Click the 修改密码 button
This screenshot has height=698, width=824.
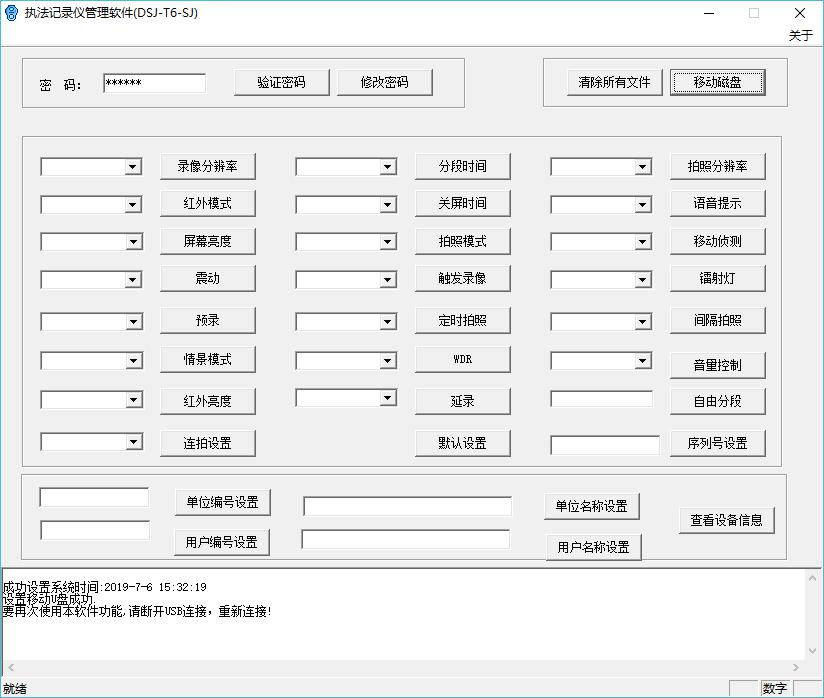pos(385,82)
